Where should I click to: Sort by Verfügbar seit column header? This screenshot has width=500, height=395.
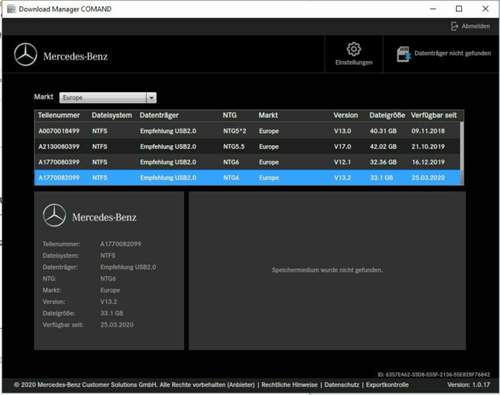click(434, 115)
